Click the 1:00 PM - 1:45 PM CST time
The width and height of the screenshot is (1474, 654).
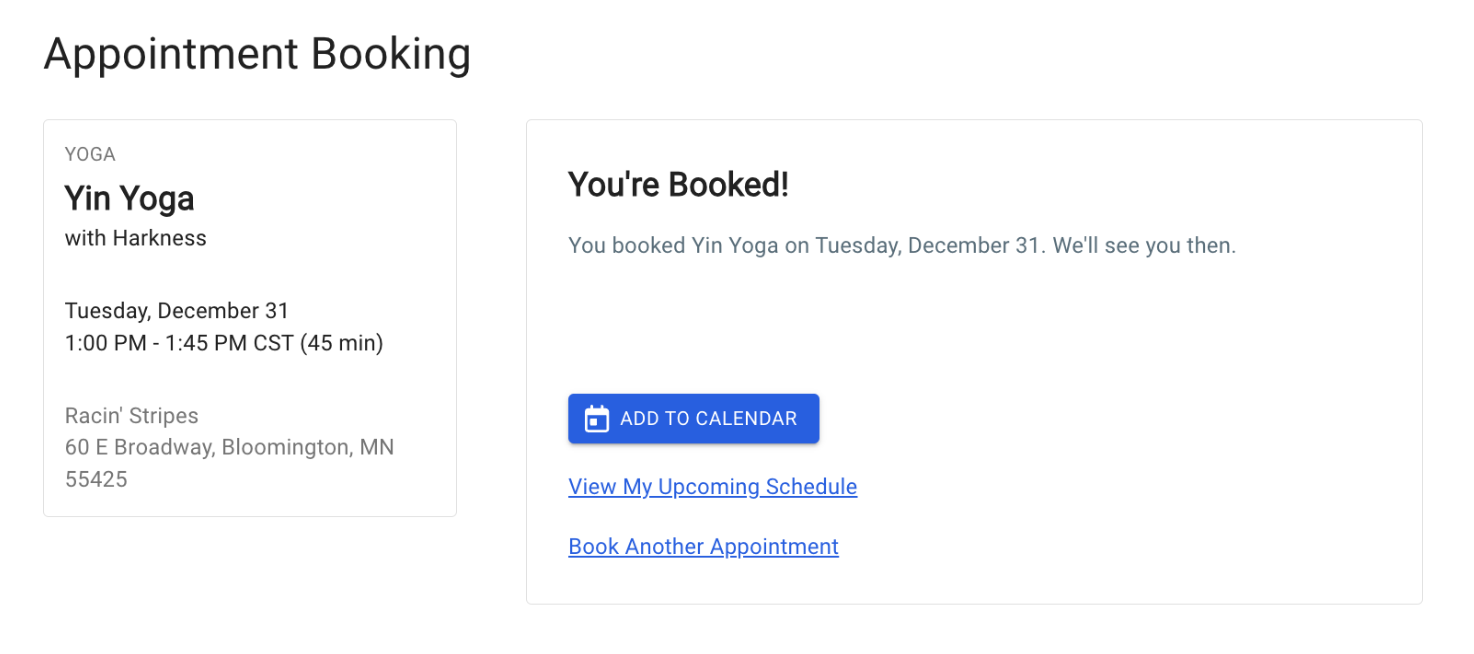point(178,343)
